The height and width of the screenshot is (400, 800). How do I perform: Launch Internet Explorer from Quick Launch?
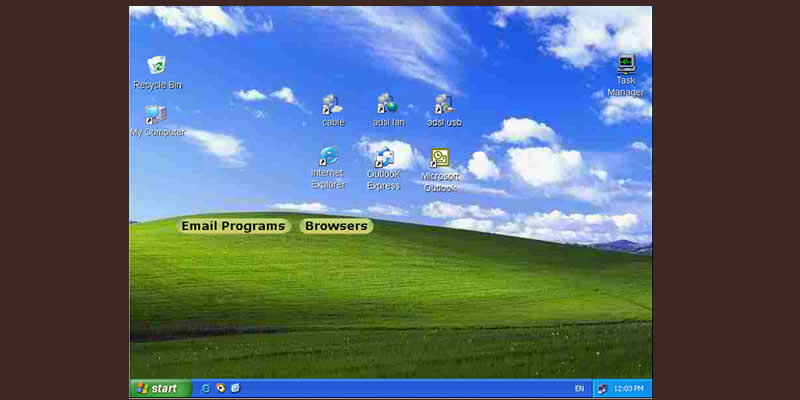click(x=206, y=388)
